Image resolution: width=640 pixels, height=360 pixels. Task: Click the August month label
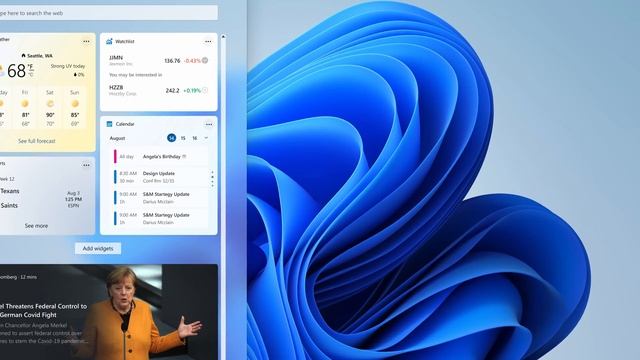click(117, 138)
